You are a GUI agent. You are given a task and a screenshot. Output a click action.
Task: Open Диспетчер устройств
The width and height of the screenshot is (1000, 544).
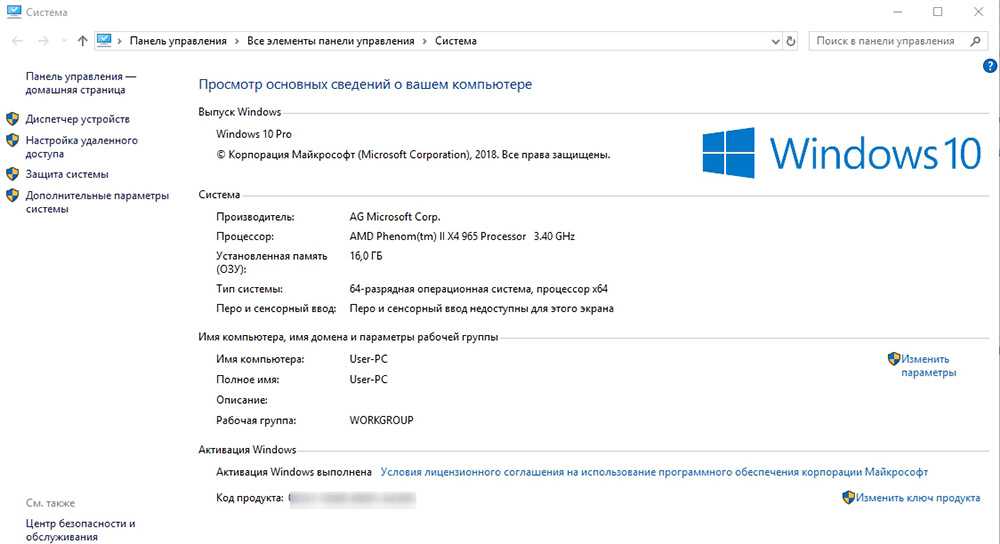pyautogui.click(x=77, y=119)
